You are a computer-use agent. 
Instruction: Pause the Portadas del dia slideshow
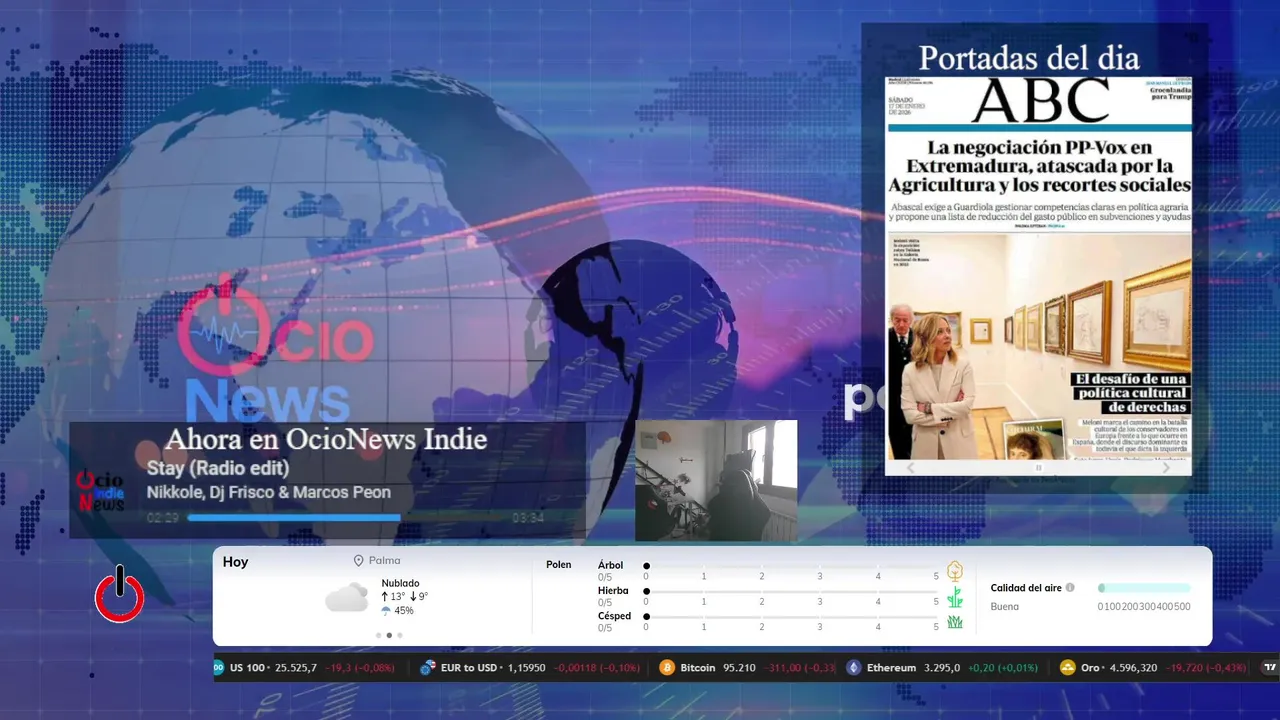1038,468
